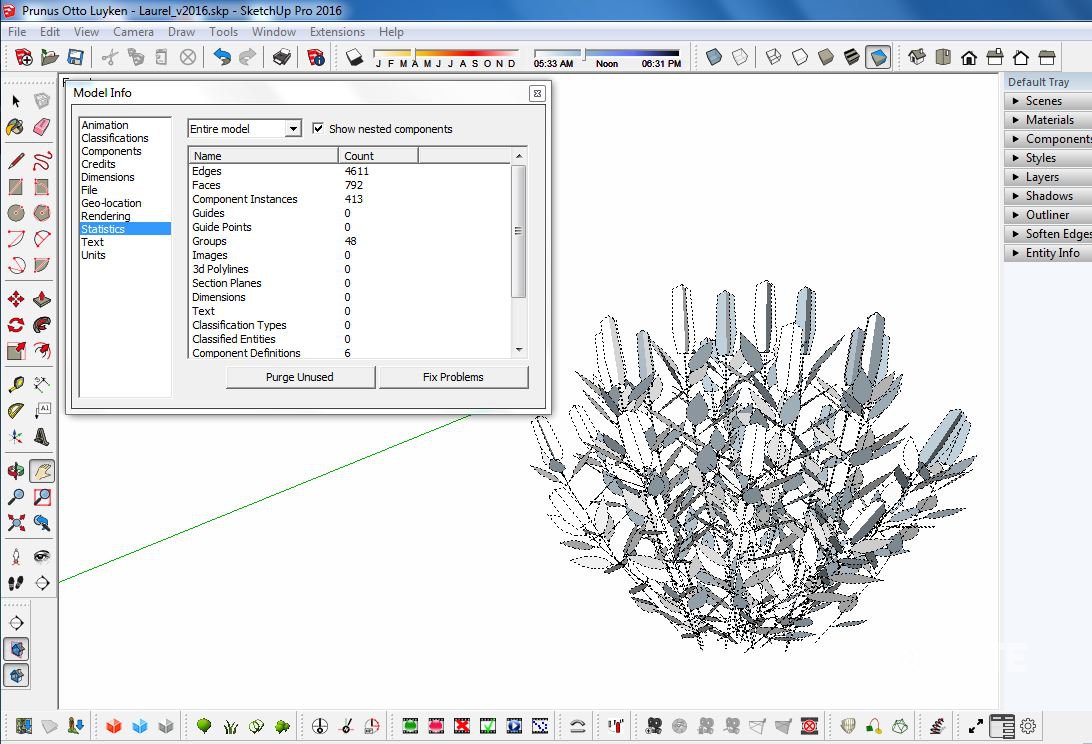Uncheck Show nested components
Viewport: 1092px width, 744px height.
(x=318, y=129)
